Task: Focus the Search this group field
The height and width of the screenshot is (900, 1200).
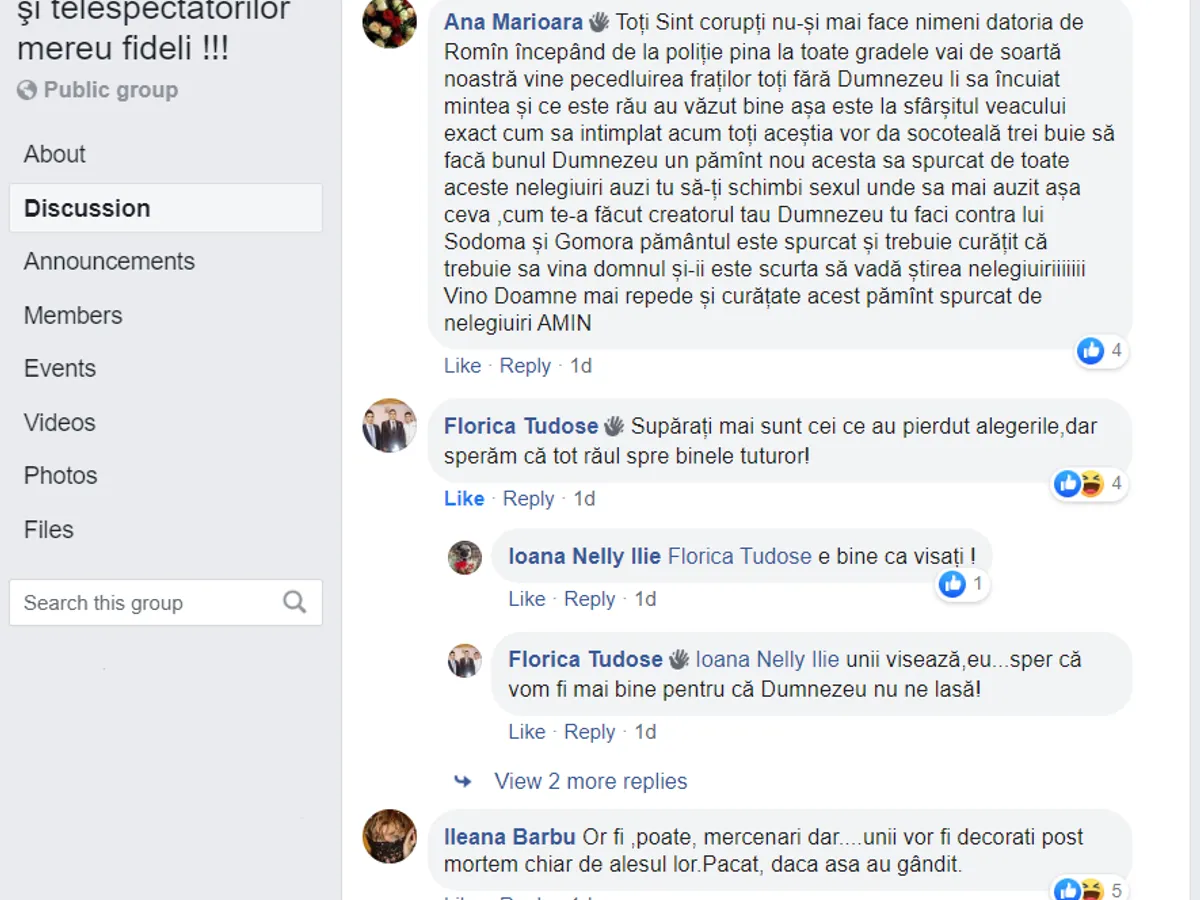Action: coord(166,603)
